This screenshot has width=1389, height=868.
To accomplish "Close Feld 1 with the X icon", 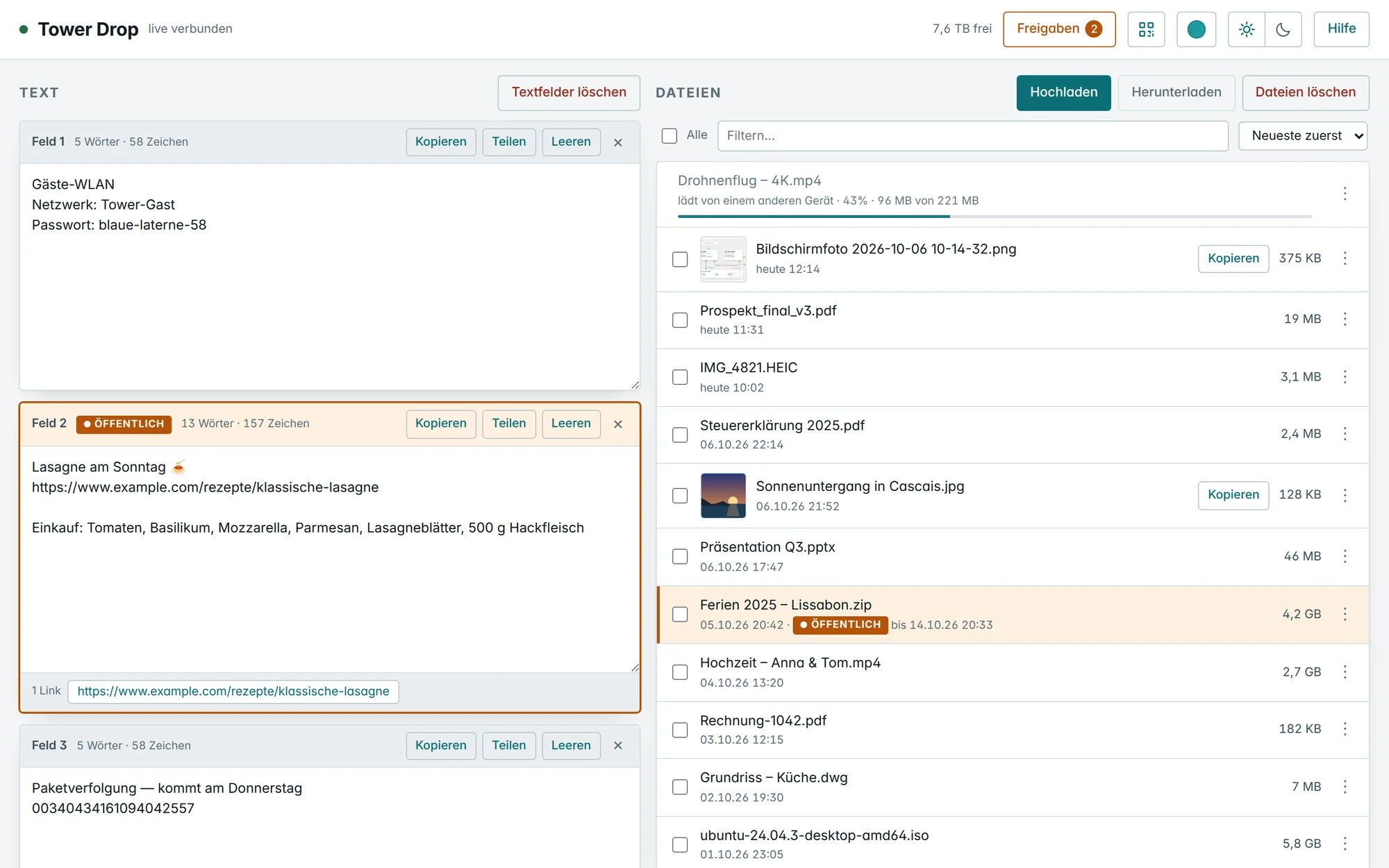I will click(x=618, y=142).
